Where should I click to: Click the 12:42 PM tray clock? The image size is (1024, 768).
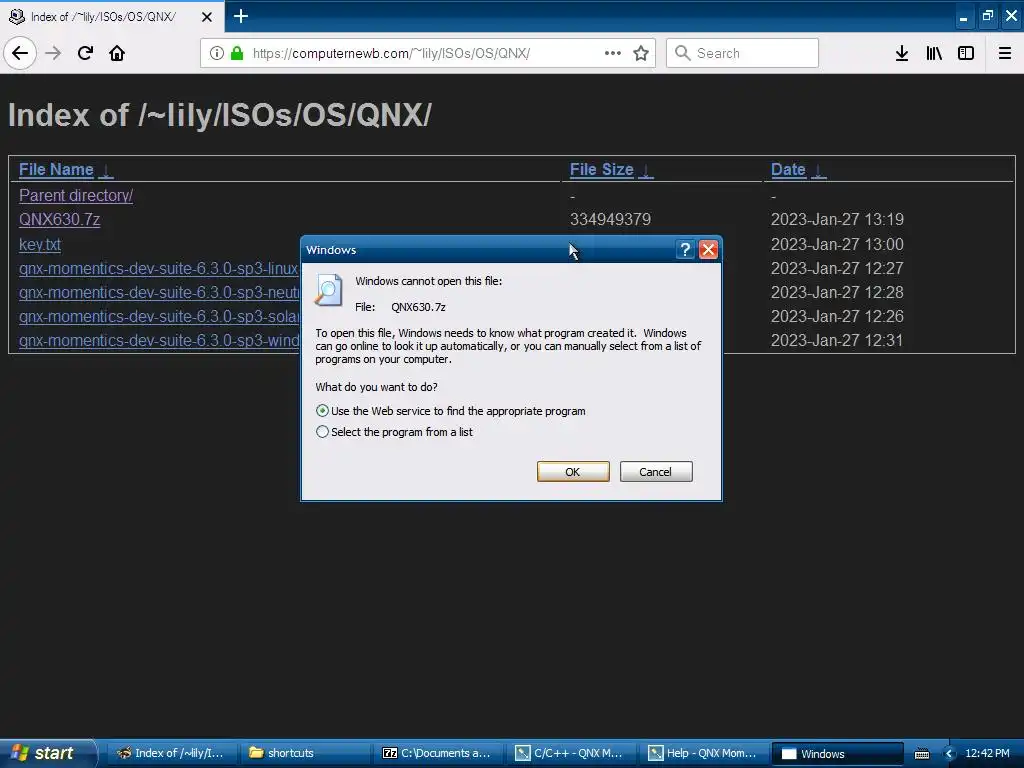[x=987, y=754]
